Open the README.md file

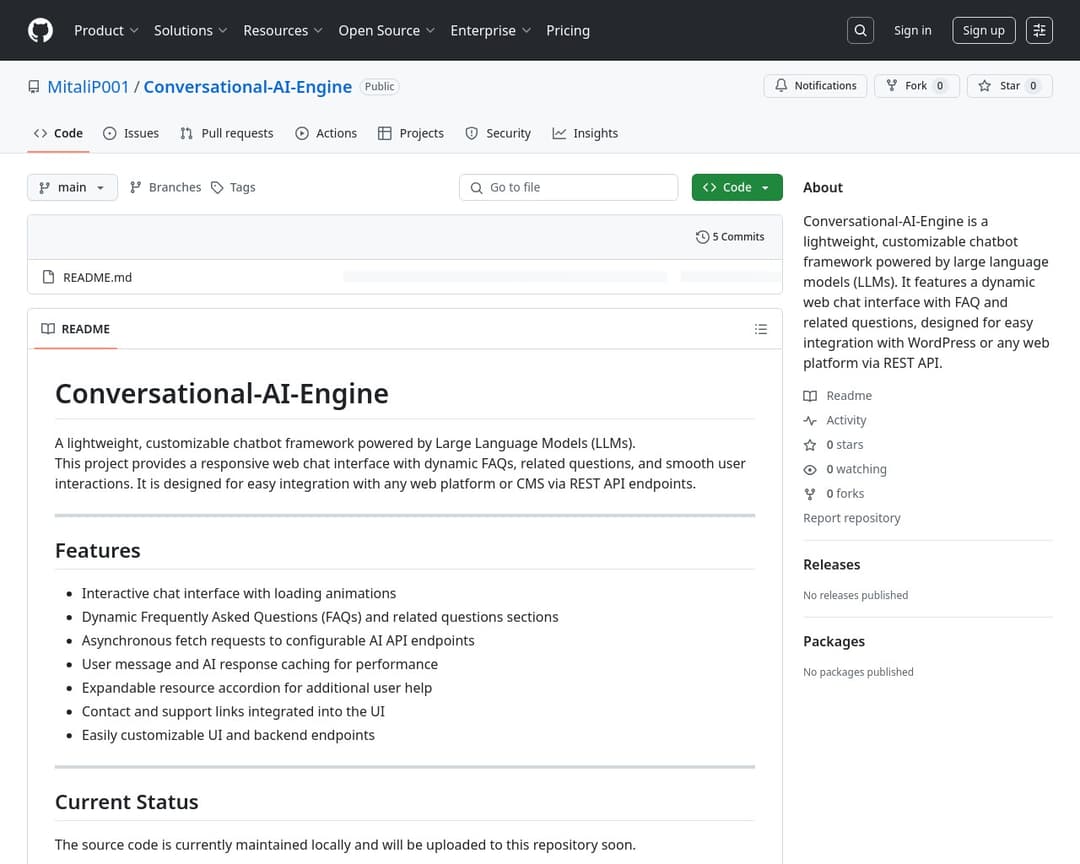pos(97,278)
